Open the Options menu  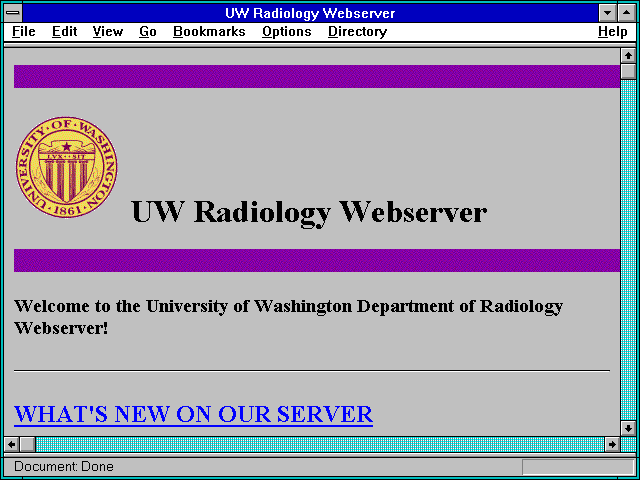point(287,32)
